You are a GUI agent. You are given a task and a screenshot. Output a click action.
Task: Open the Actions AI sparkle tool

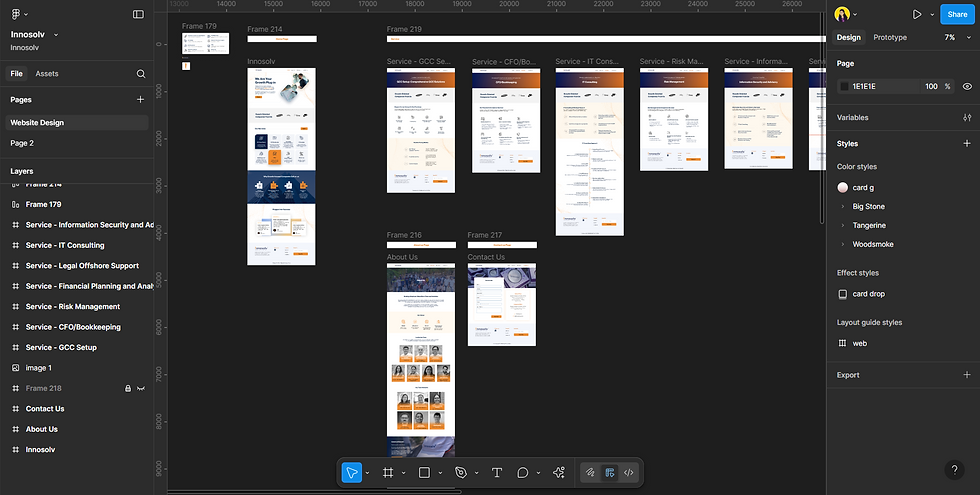559,472
